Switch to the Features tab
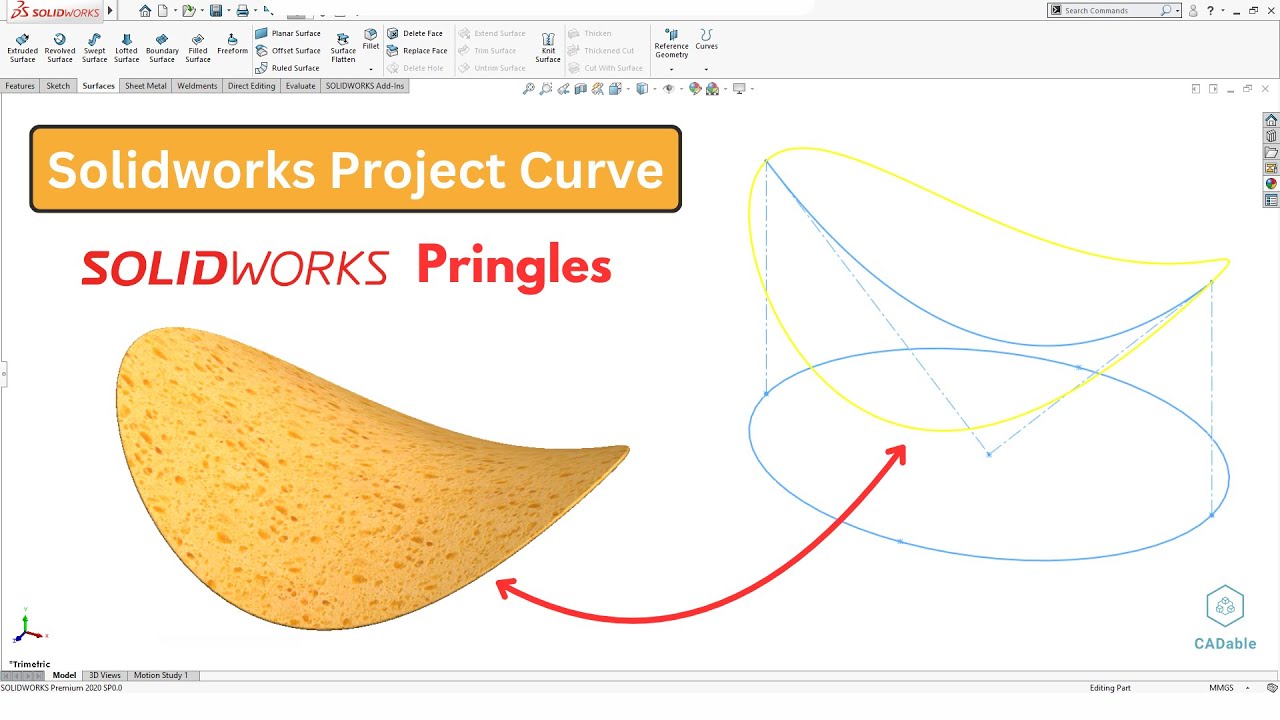Screen dimensions: 1280x720 coord(20,86)
